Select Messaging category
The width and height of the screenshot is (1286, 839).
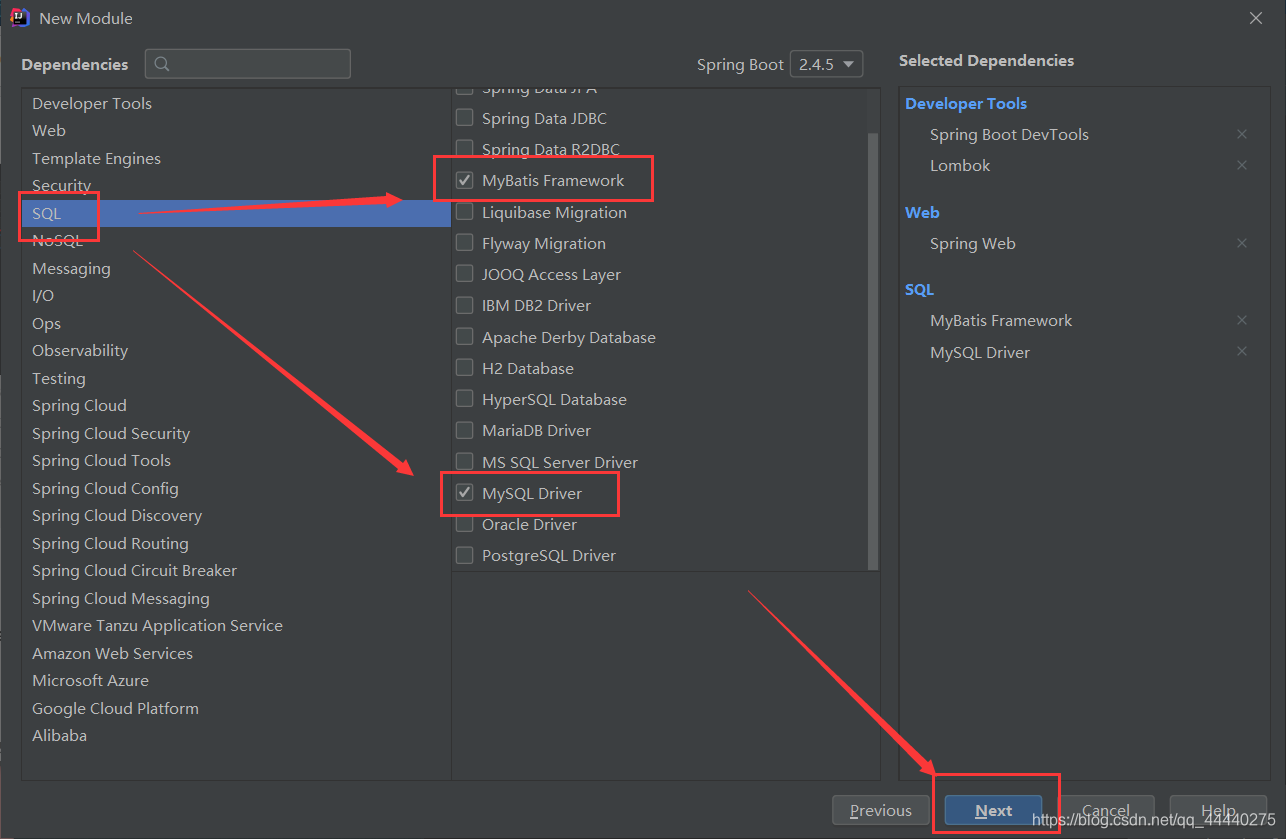point(236,268)
